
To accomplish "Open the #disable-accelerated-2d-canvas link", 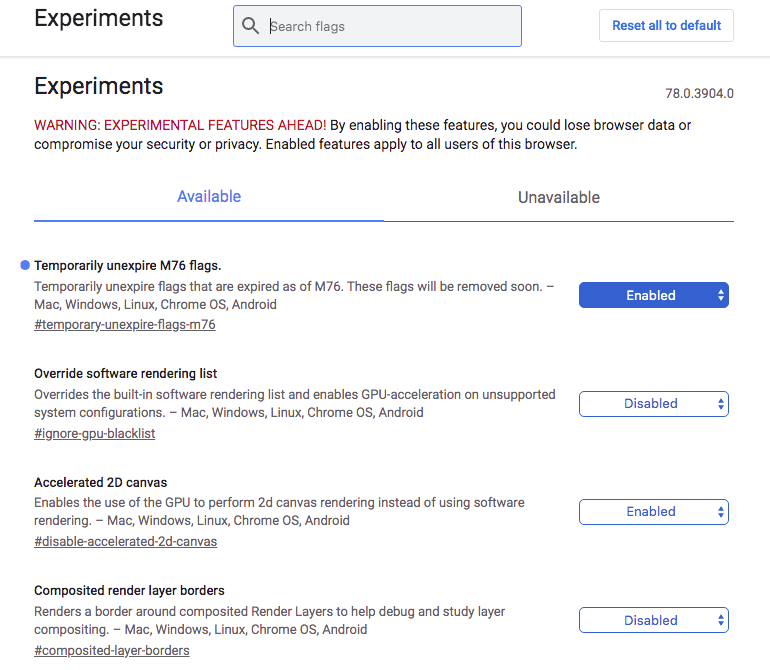I will pos(125,541).
